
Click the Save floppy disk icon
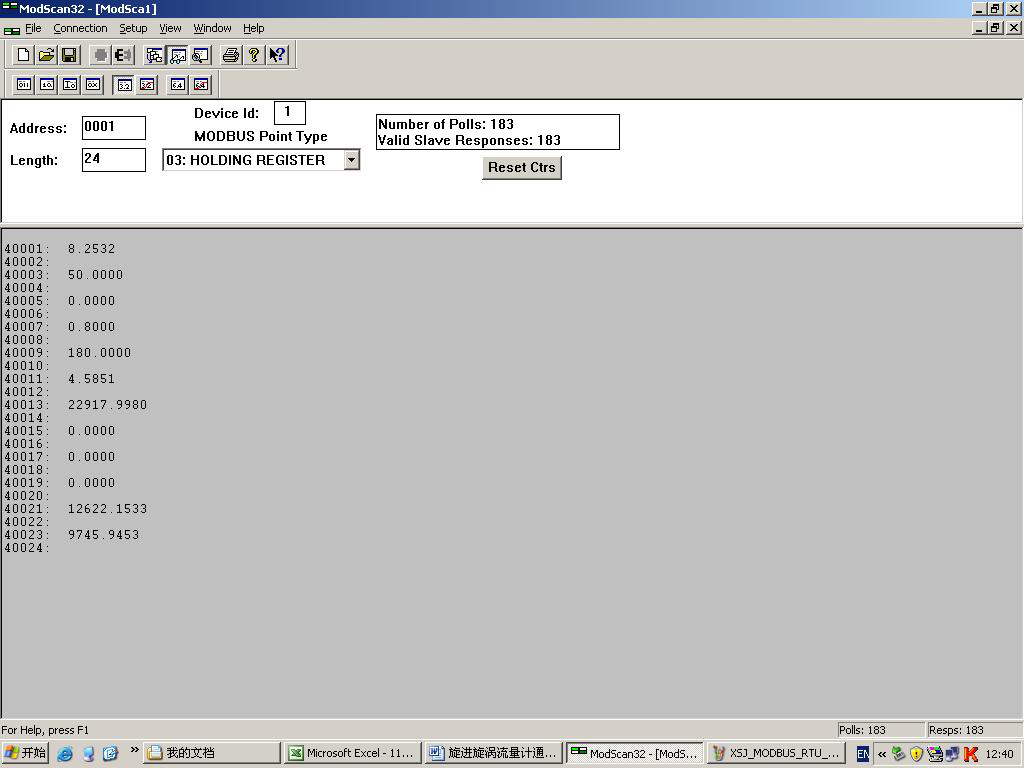[x=69, y=55]
